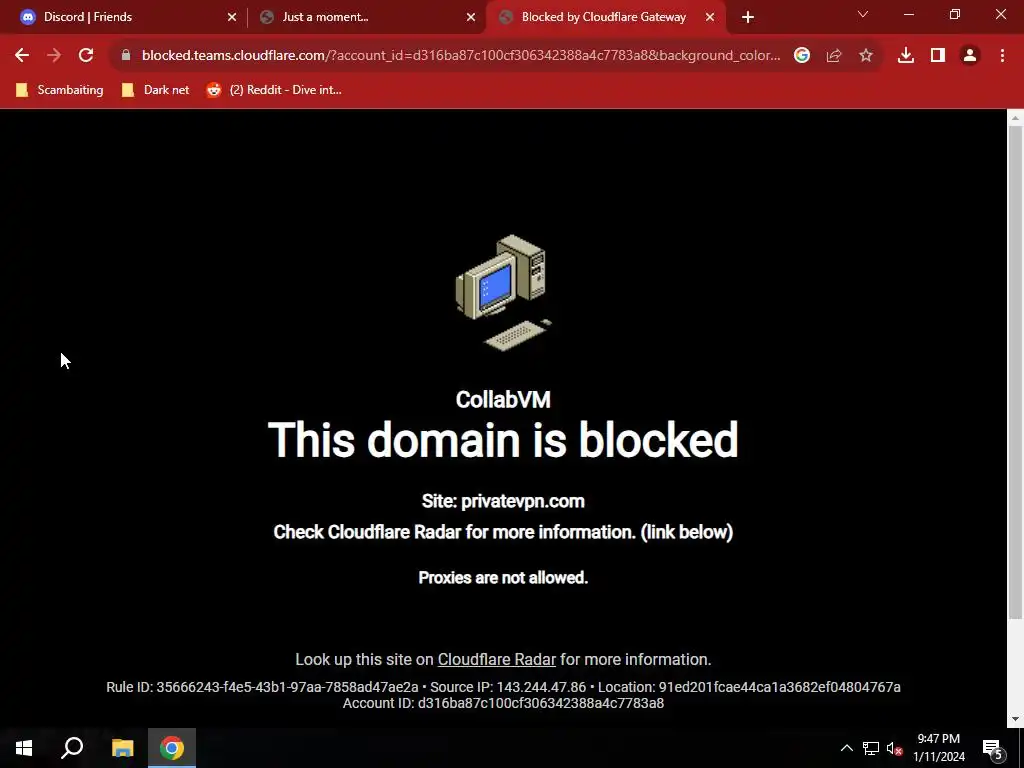1024x768 pixels.
Task: Open Chrome three-dot menu
Action: [1002, 56]
